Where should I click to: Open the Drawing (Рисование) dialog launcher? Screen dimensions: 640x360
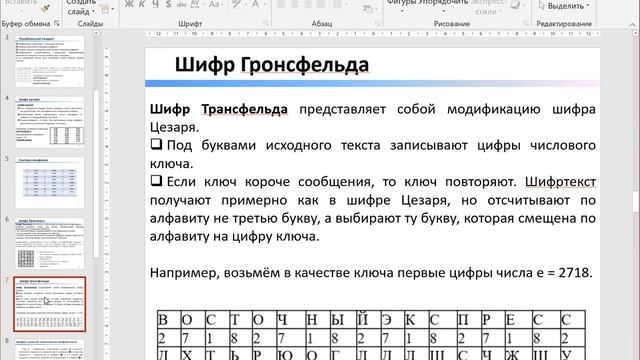pos(526,24)
